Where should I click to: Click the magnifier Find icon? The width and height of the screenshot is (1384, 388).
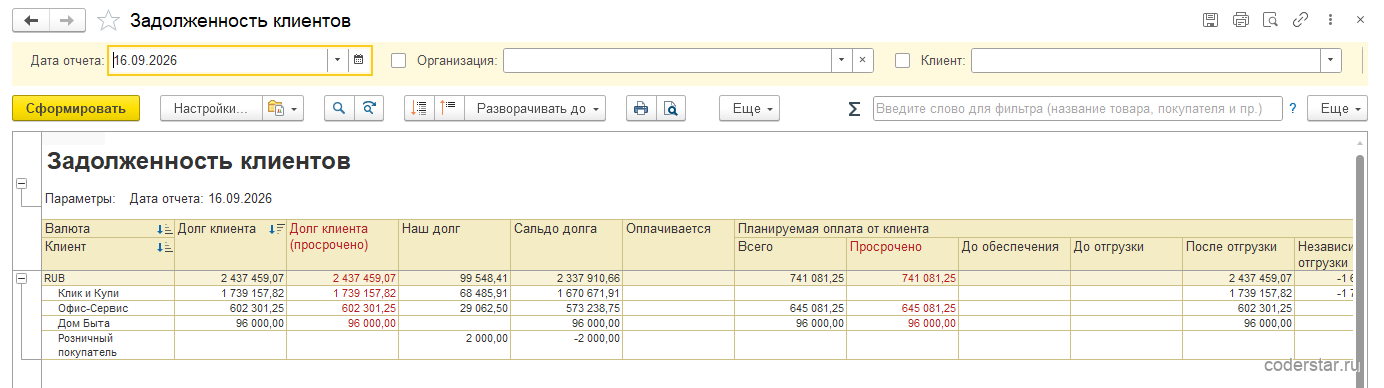point(339,108)
